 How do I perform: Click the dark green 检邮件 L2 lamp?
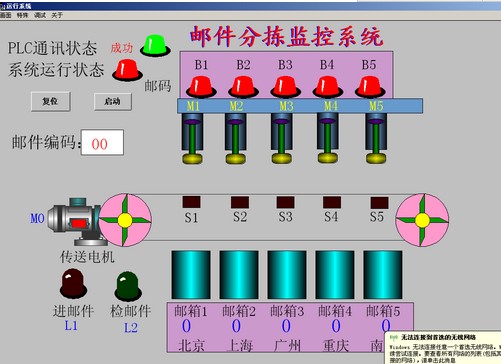[128, 286]
